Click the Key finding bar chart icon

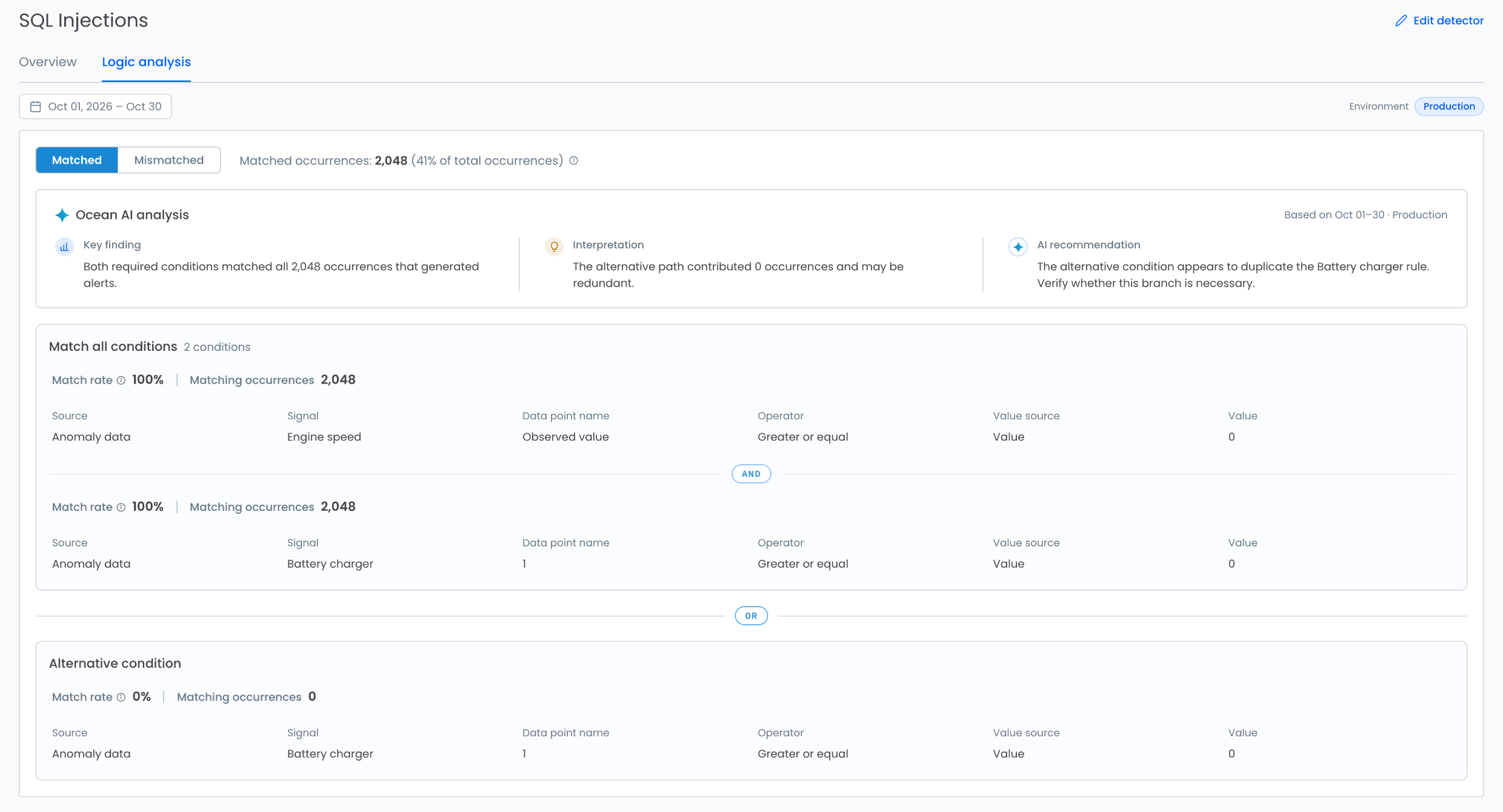click(64, 247)
